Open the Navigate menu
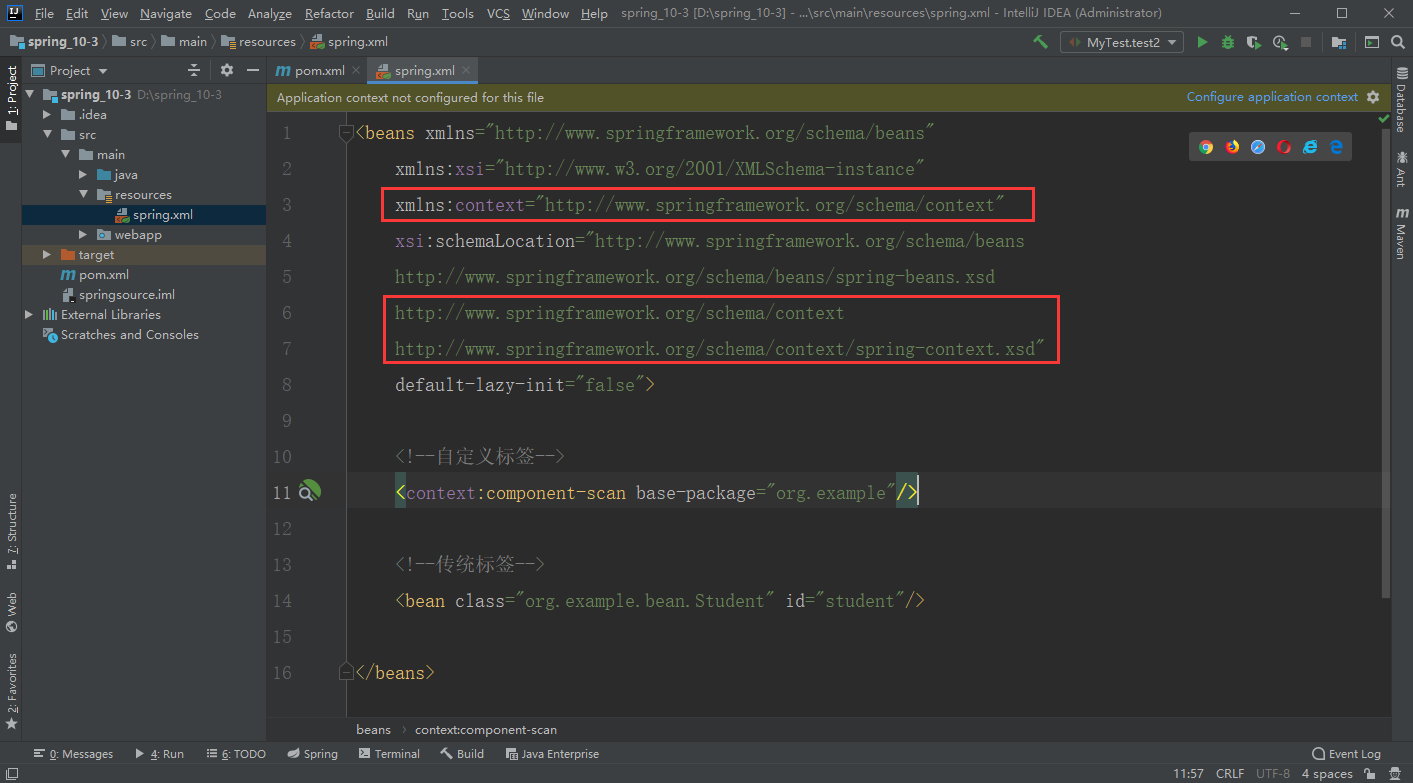Viewport: 1413px width, 783px height. (166, 13)
